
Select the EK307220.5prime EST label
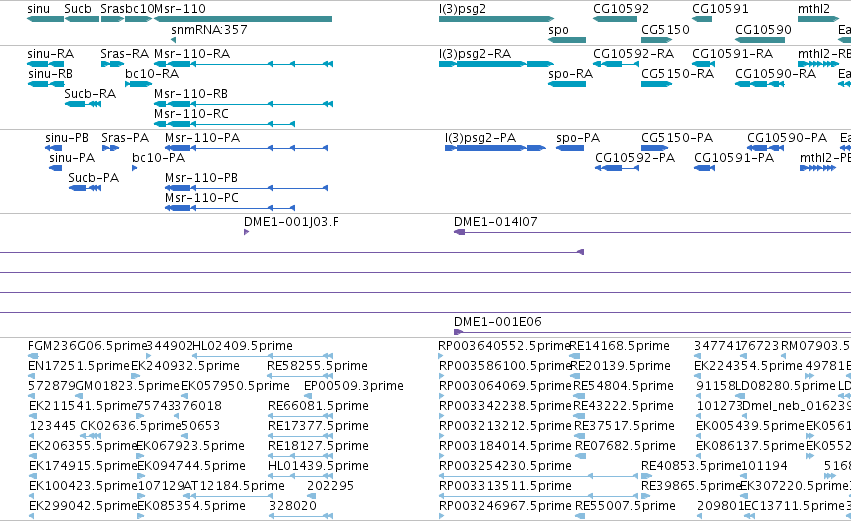pyautogui.click(x=794, y=486)
